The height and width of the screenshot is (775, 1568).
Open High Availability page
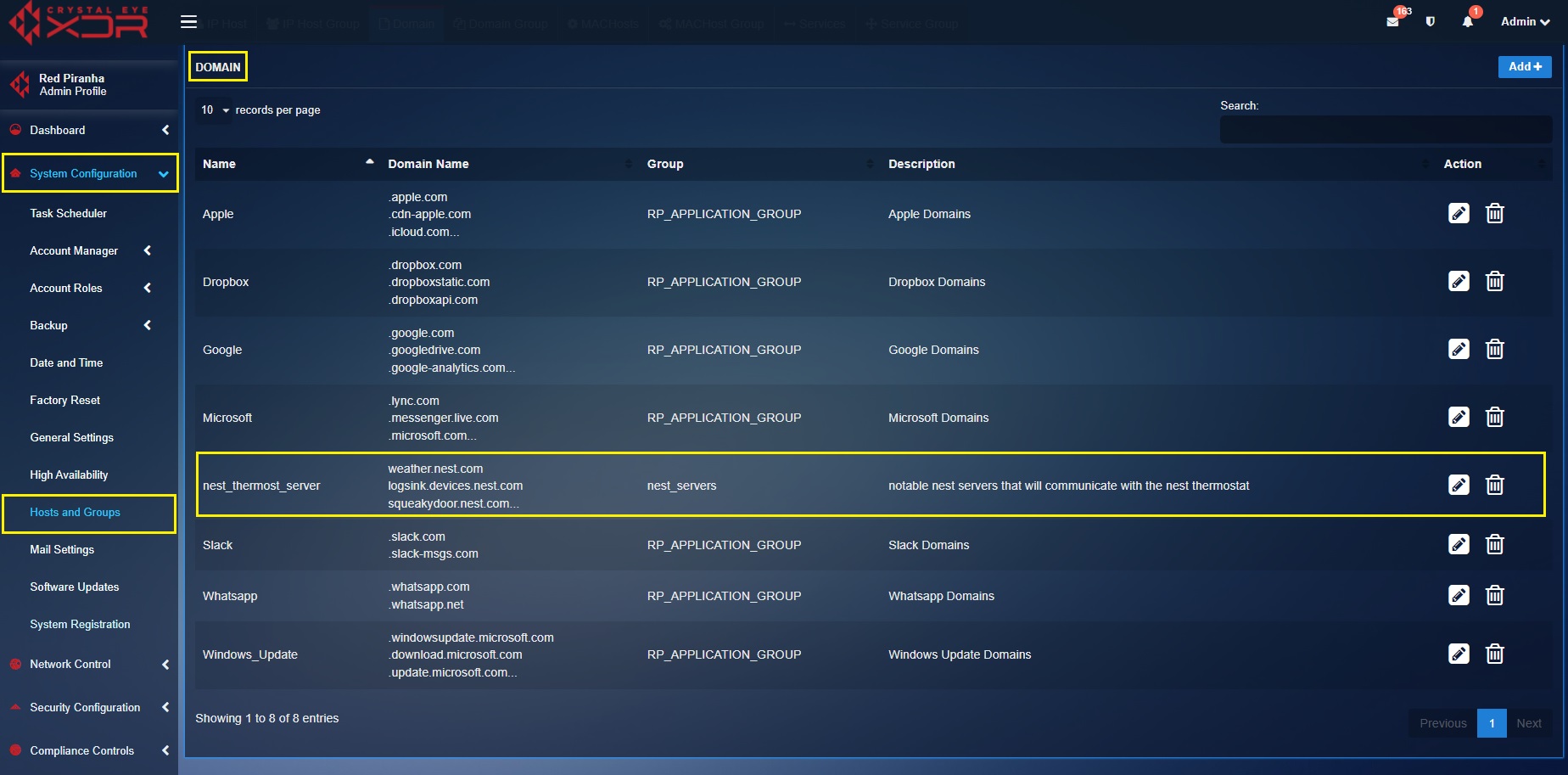pyautogui.click(x=69, y=475)
